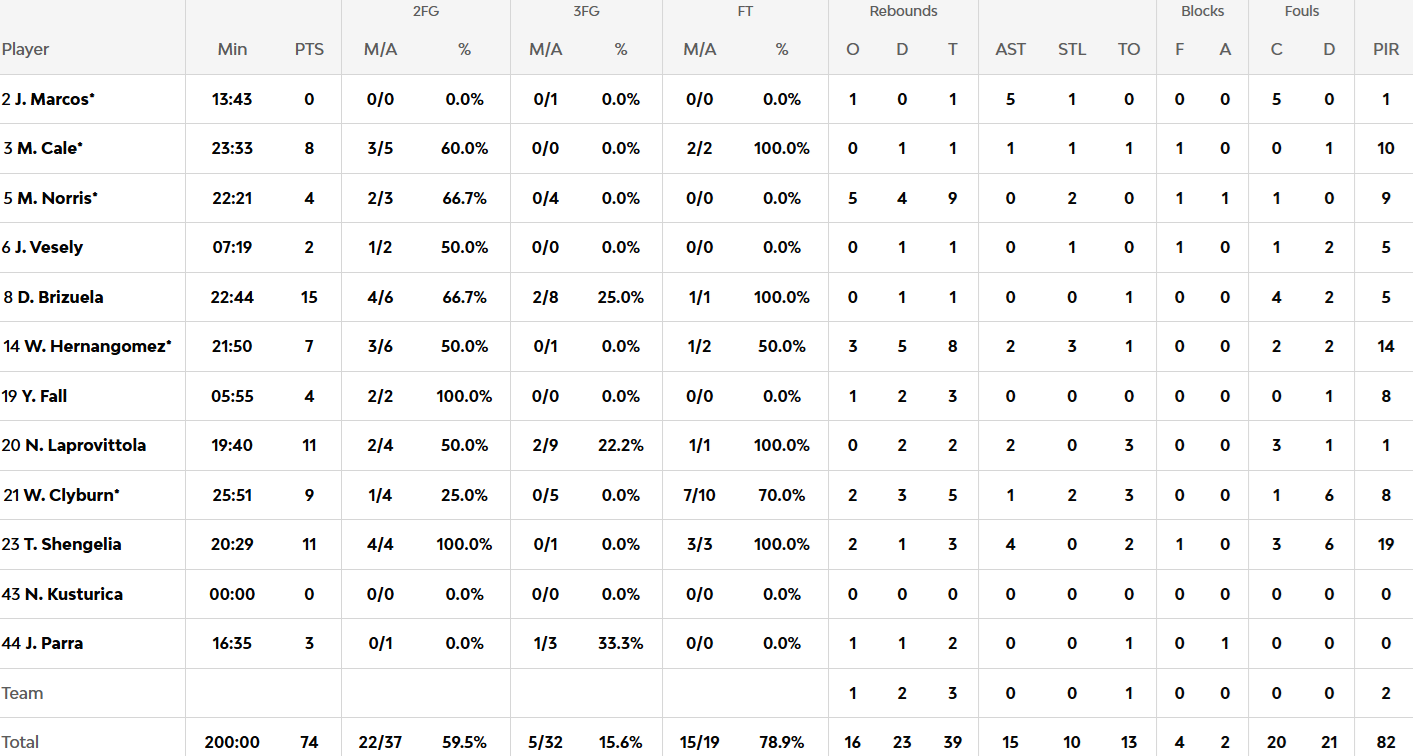Click N. Laprovittola player link

84,445
